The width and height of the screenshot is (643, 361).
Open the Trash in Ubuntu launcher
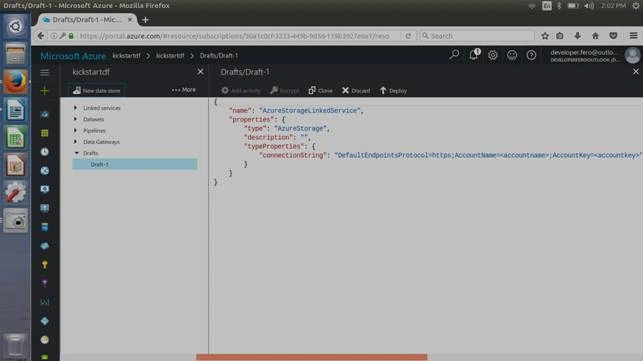(x=15, y=345)
